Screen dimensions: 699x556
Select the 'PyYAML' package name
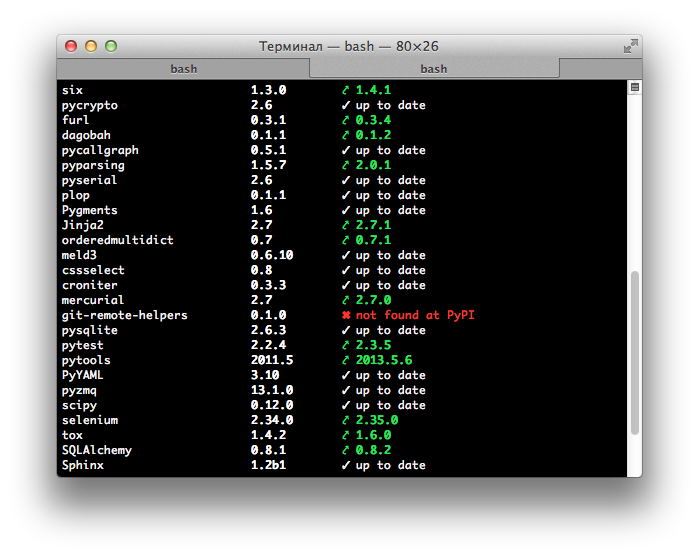pyautogui.click(x=82, y=375)
